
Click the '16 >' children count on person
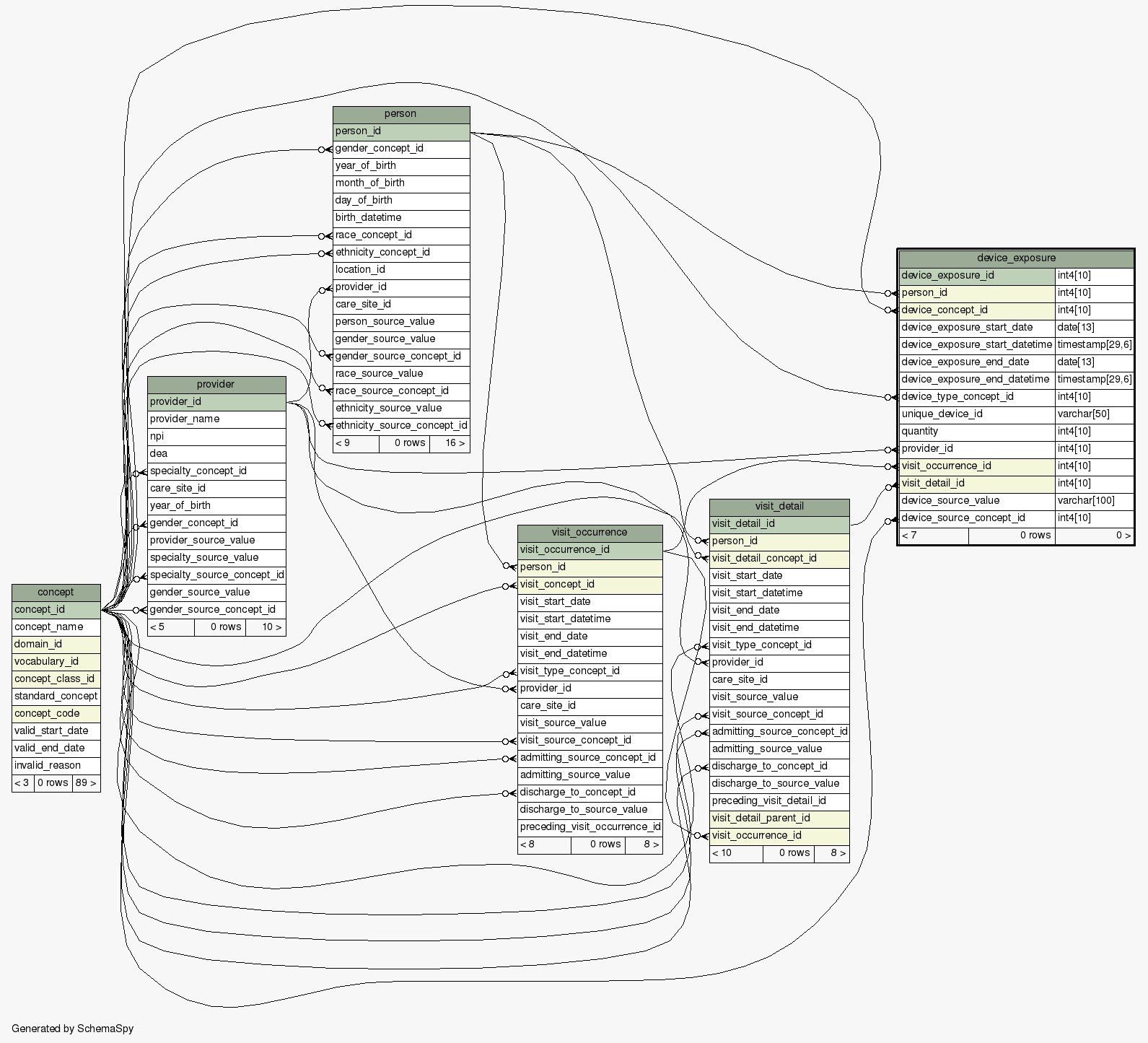pos(455,443)
